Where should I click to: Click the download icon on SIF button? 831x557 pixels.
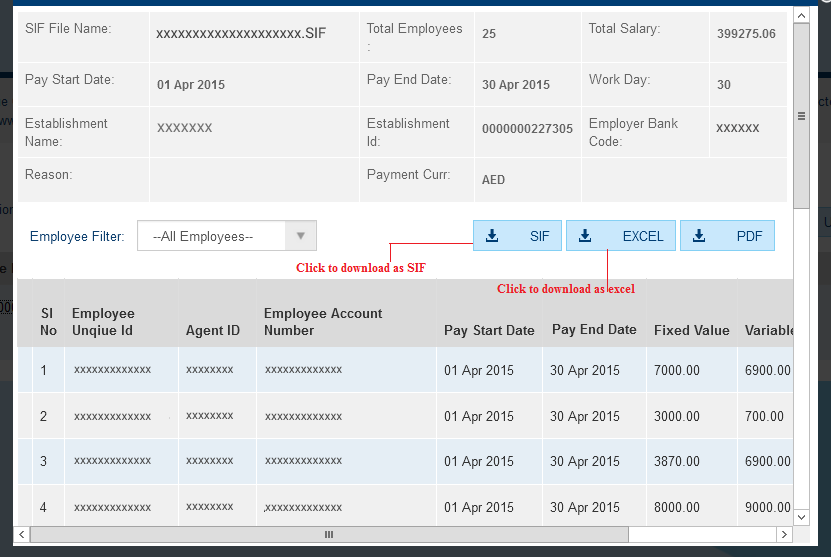491,236
